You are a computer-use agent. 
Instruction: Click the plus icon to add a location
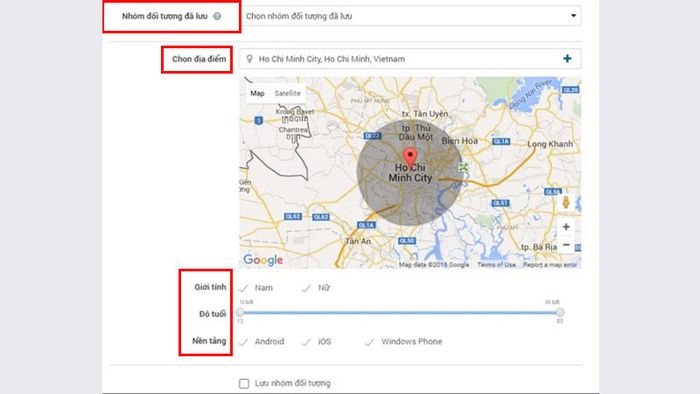[x=567, y=58]
